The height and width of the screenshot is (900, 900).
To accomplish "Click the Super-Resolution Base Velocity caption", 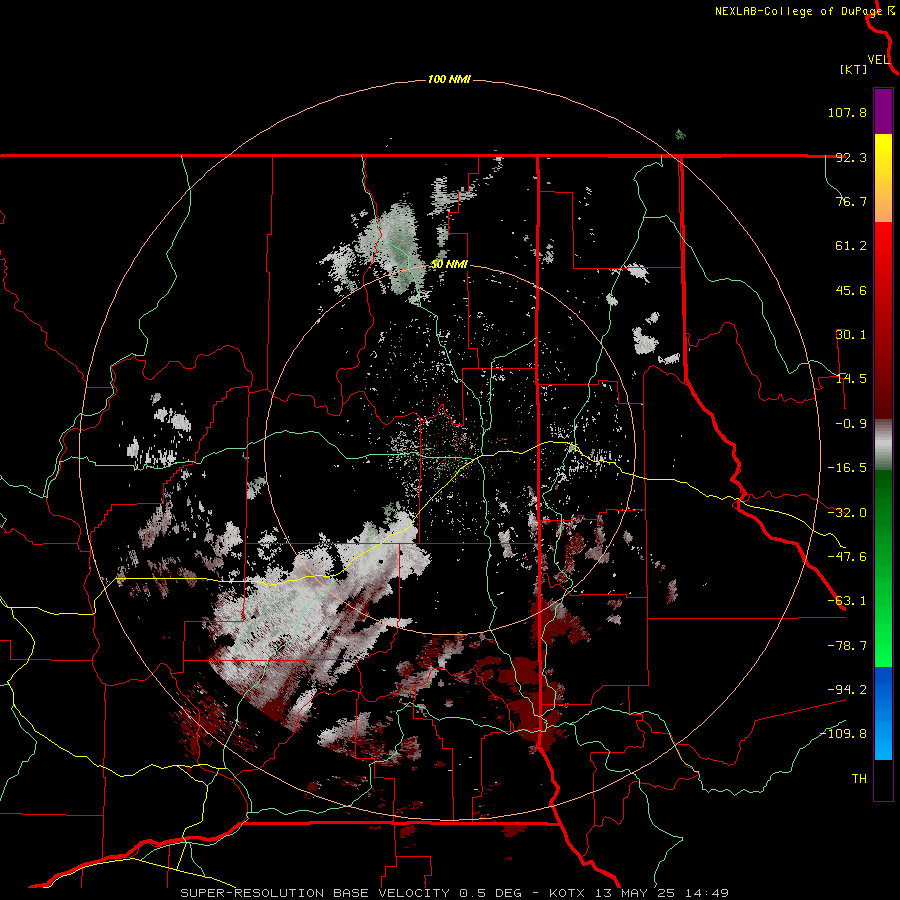I will click(455, 893).
